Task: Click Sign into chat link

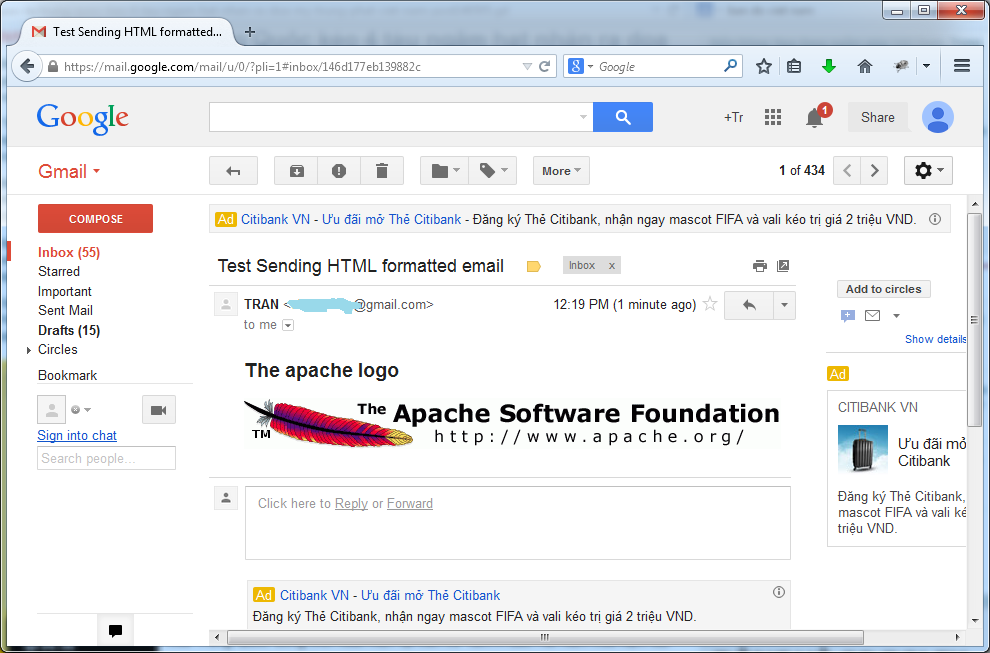Action: click(77, 435)
